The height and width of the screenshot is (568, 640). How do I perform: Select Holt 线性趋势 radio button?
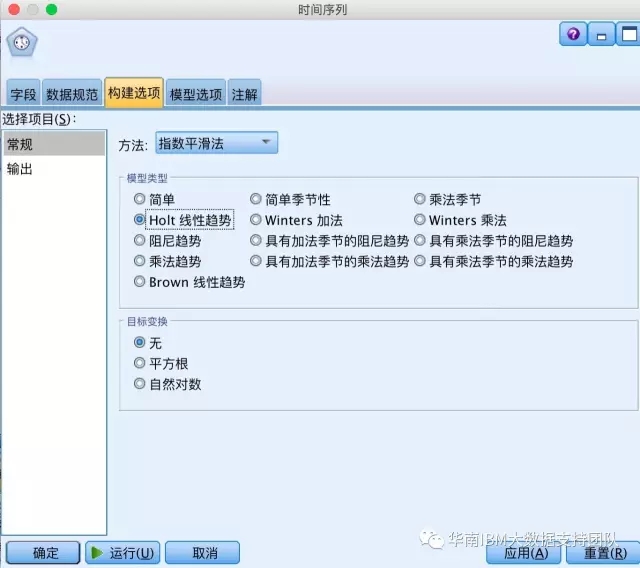140,220
